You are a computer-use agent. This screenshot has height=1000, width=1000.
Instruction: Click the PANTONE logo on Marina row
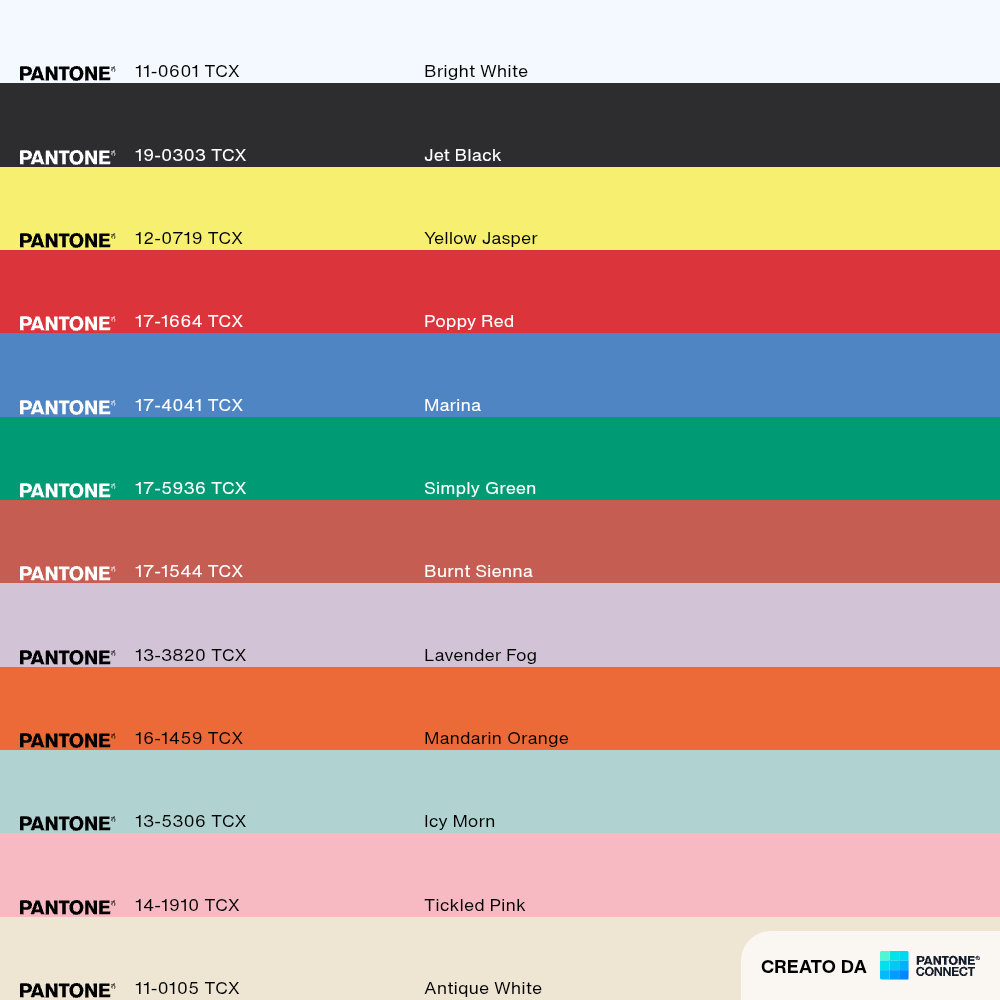tap(67, 408)
